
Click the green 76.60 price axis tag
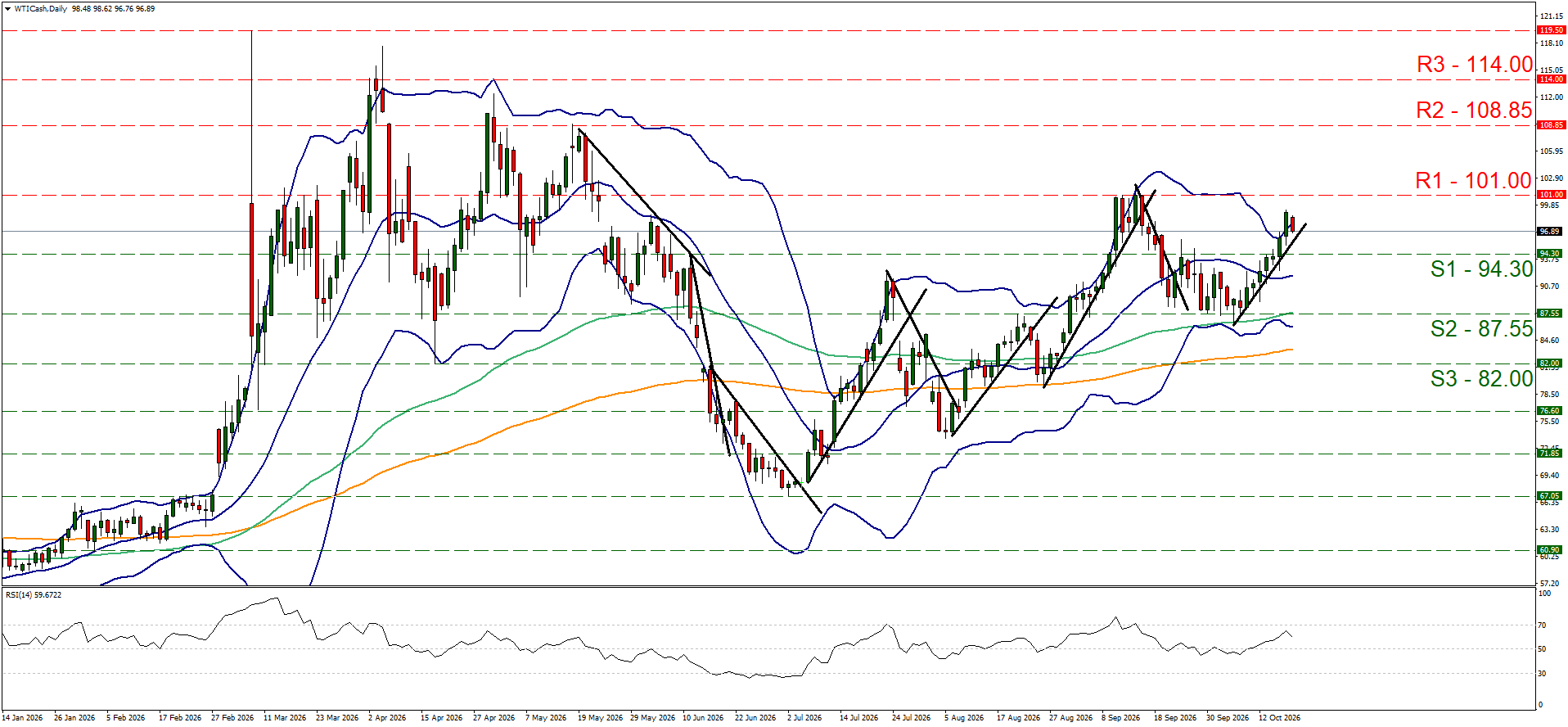(x=1549, y=411)
